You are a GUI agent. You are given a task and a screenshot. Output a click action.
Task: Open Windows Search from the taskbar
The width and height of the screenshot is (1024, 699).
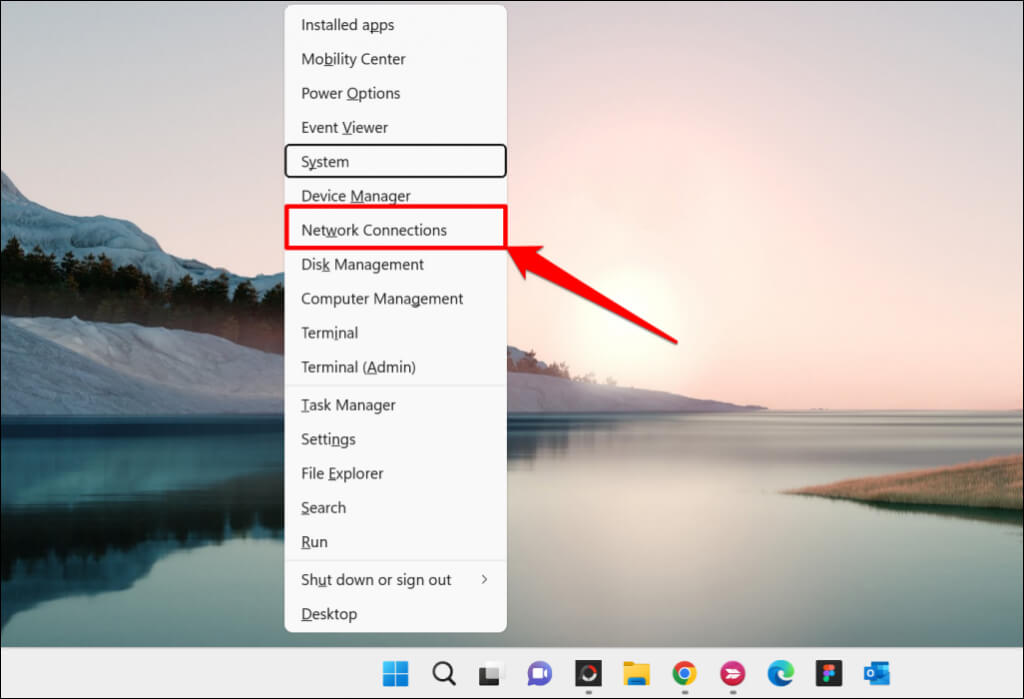coord(444,673)
